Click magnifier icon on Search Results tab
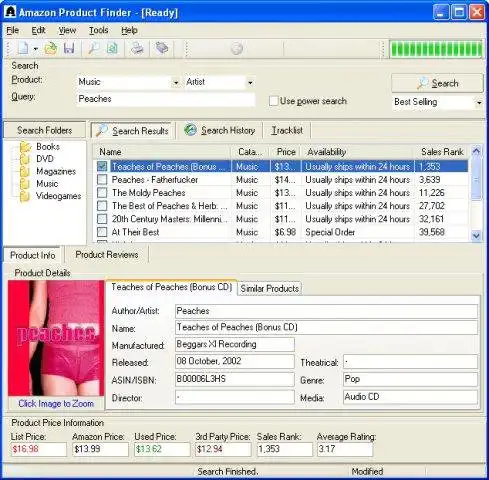 tap(101, 130)
